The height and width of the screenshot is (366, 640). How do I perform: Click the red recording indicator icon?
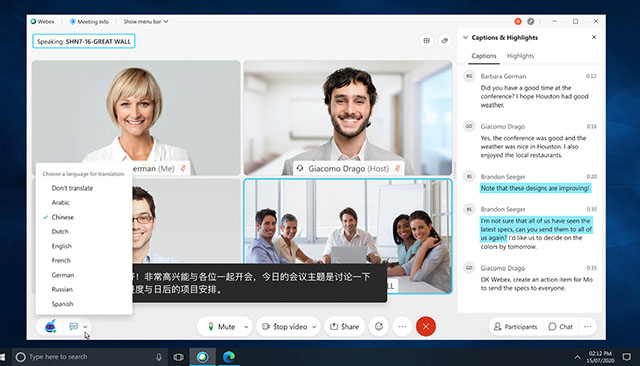pos(518,21)
